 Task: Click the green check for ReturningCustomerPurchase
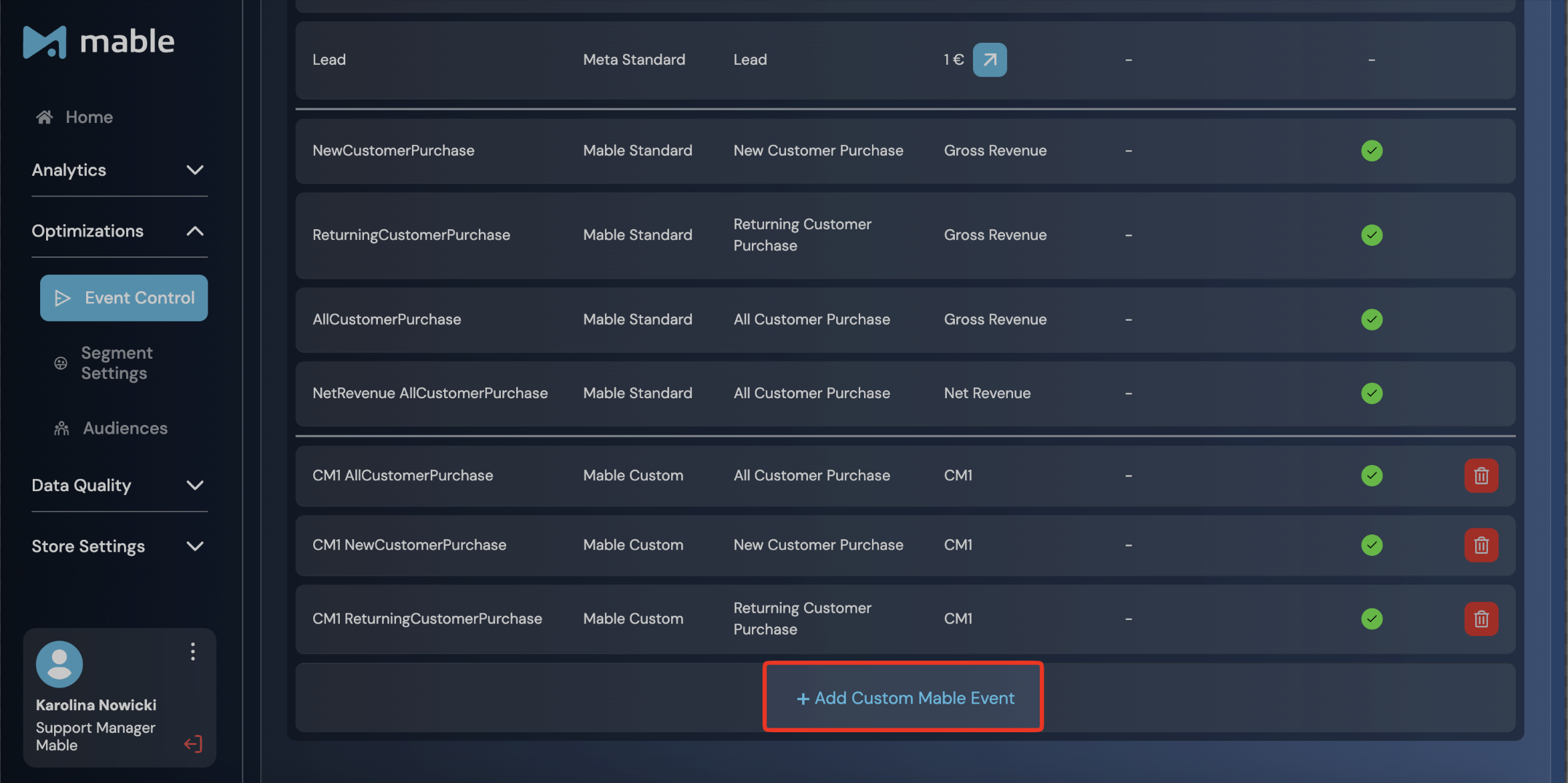pyautogui.click(x=1372, y=235)
